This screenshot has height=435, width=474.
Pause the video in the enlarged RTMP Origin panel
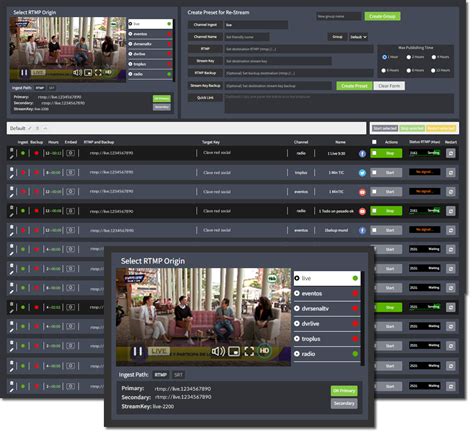click(138, 351)
